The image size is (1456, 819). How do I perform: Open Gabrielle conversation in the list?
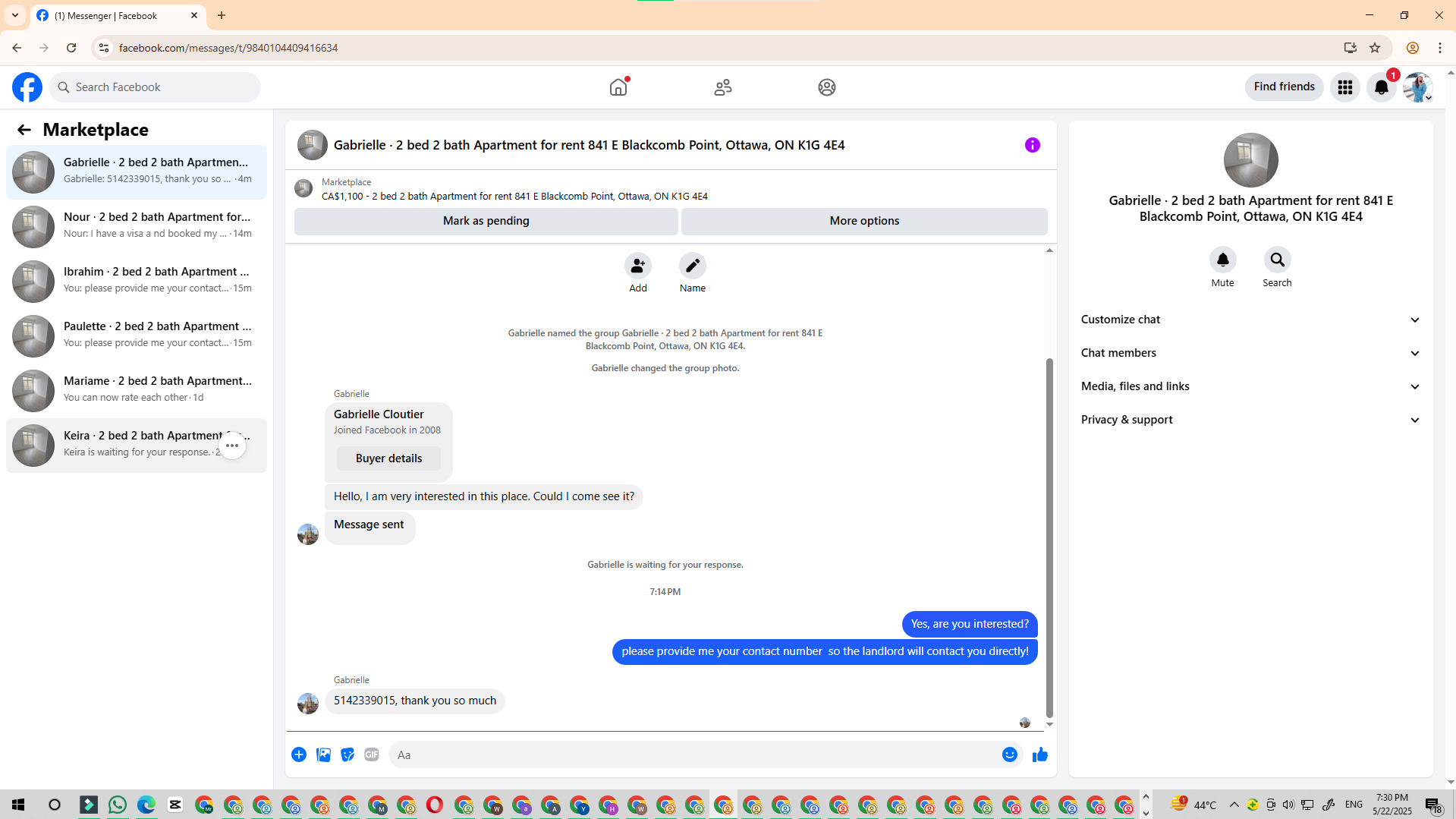coord(137,172)
